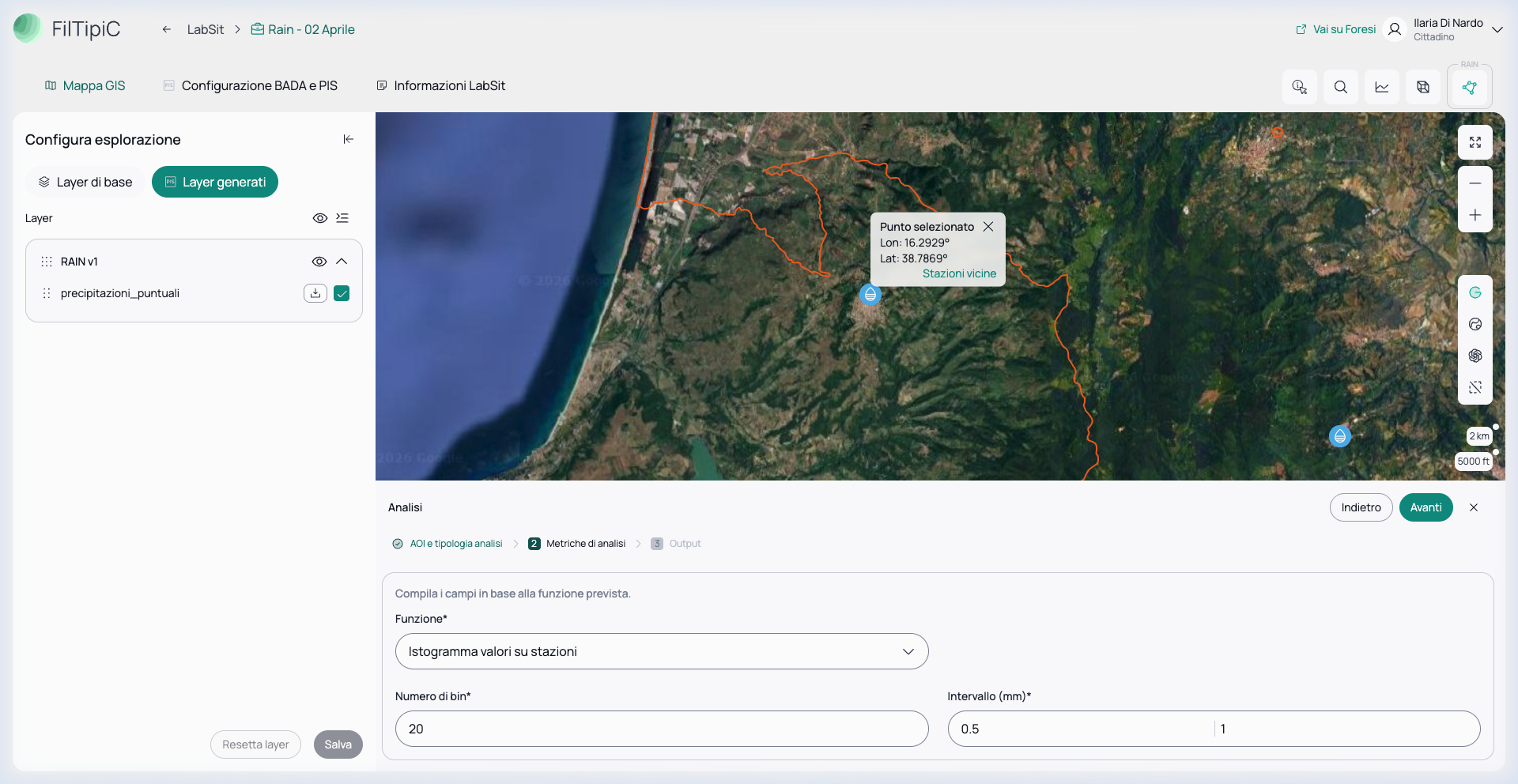Open the Funzione dropdown
Screen dimensions: 1518x784
pyautogui.click(x=662, y=651)
